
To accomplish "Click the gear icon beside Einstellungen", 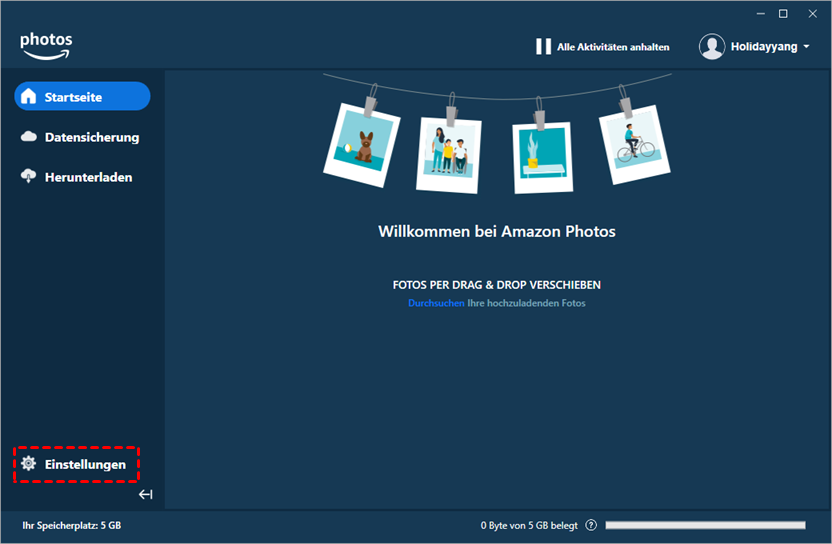I will point(29,463).
